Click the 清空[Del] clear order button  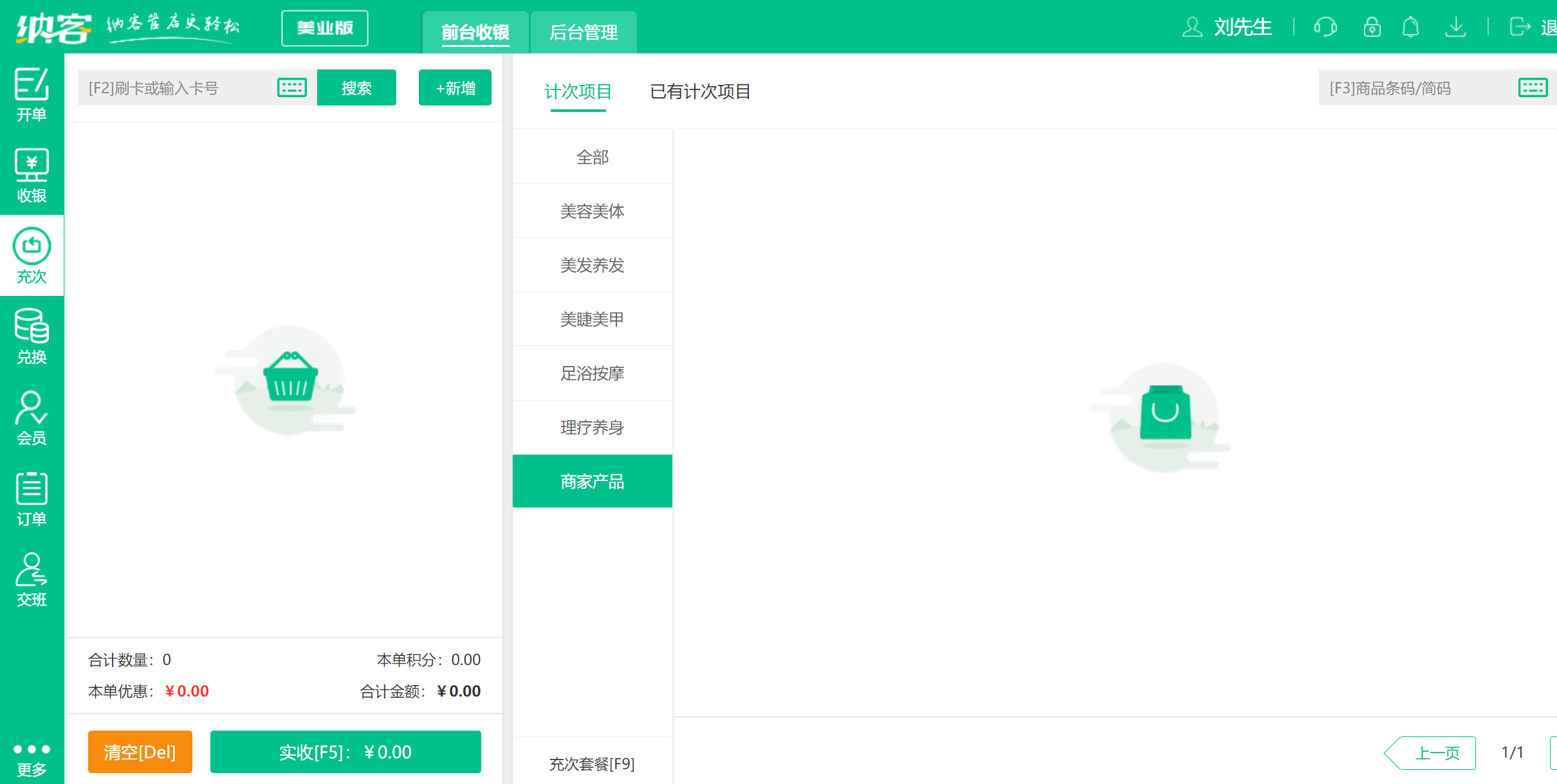coord(140,751)
